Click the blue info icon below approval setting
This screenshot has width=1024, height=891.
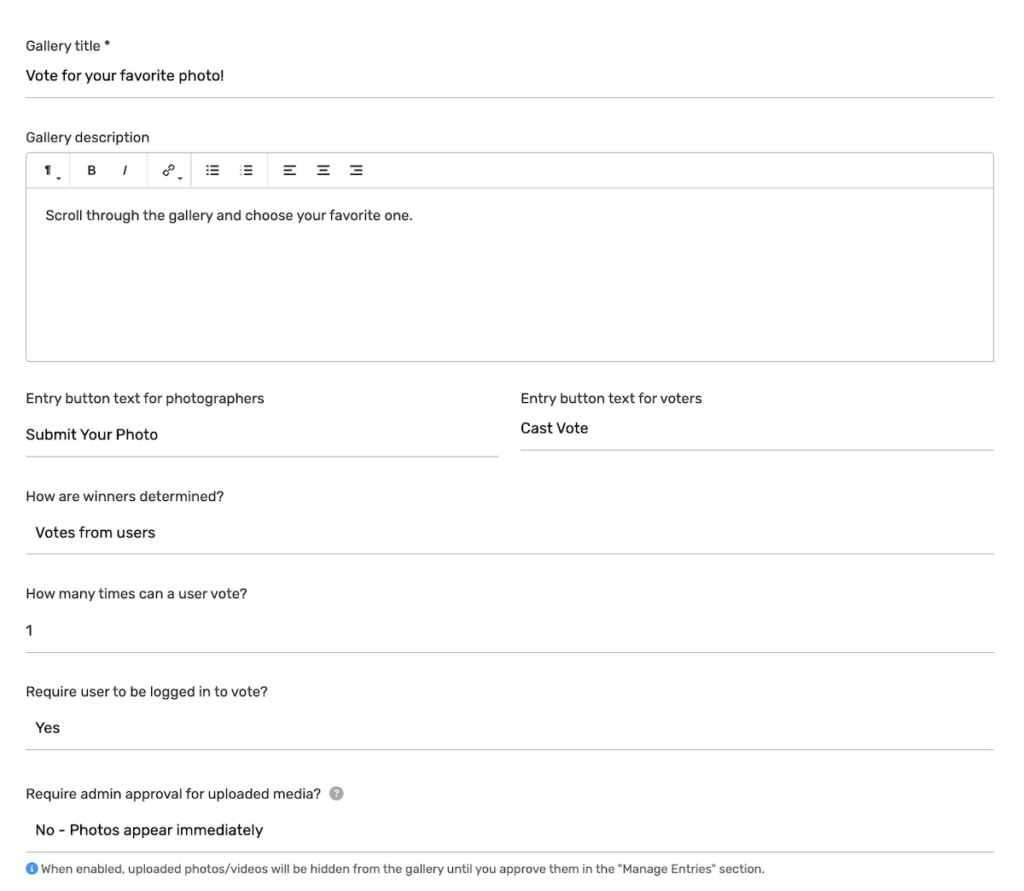(x=31, y=869)
